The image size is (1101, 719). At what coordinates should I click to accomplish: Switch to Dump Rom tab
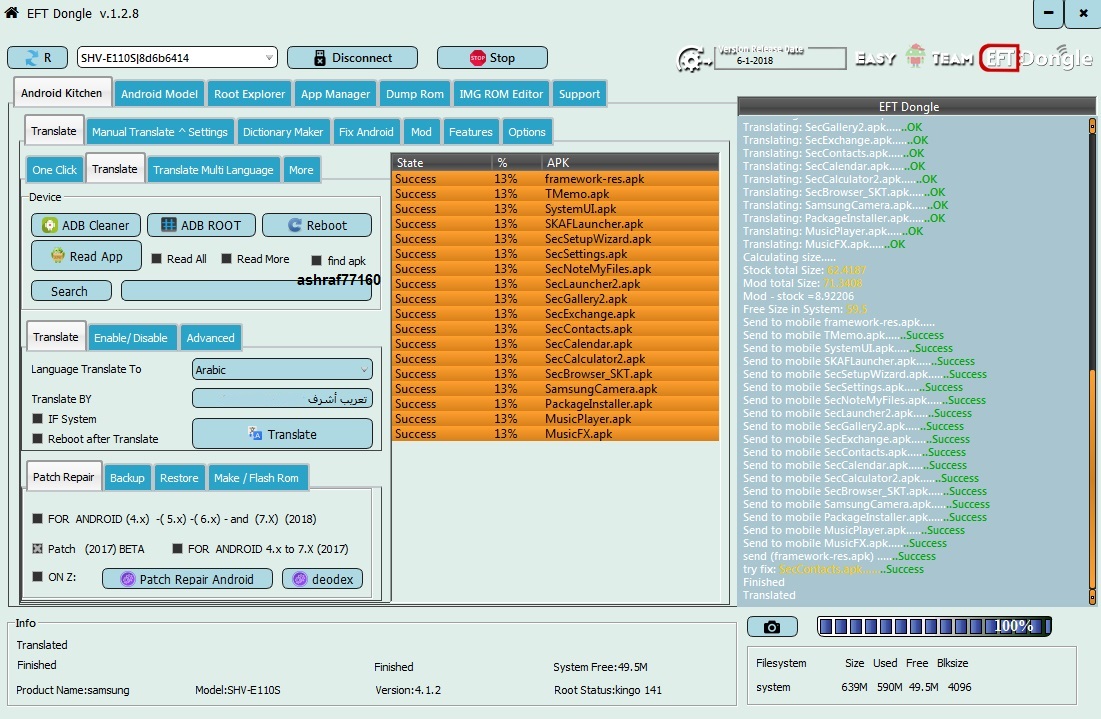pos(415,94)
